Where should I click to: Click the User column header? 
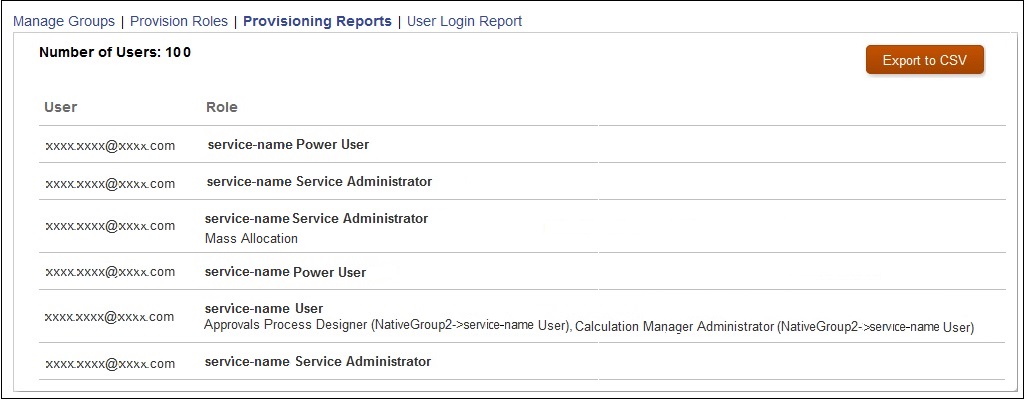tap(61, 107)
